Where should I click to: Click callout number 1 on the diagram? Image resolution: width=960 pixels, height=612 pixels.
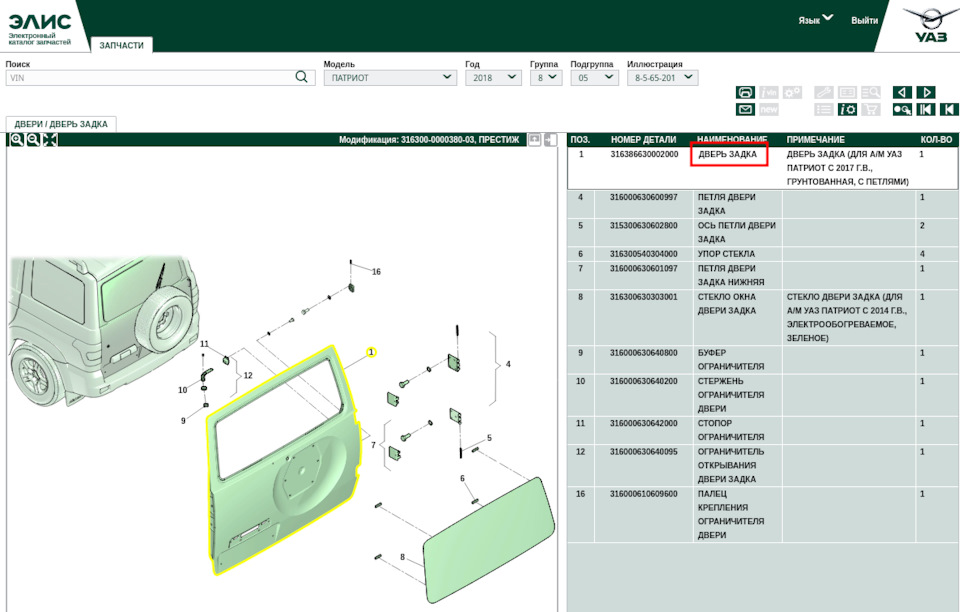tap(371, 353)
